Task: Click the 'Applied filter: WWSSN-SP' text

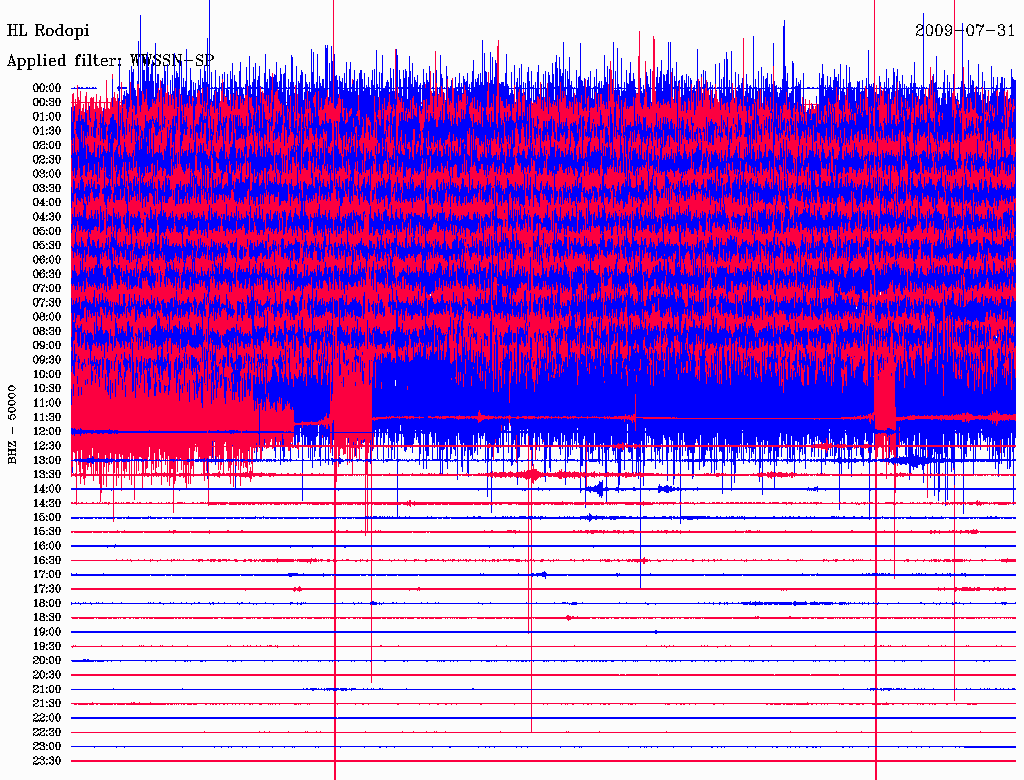Action: (x=110, y=61)
